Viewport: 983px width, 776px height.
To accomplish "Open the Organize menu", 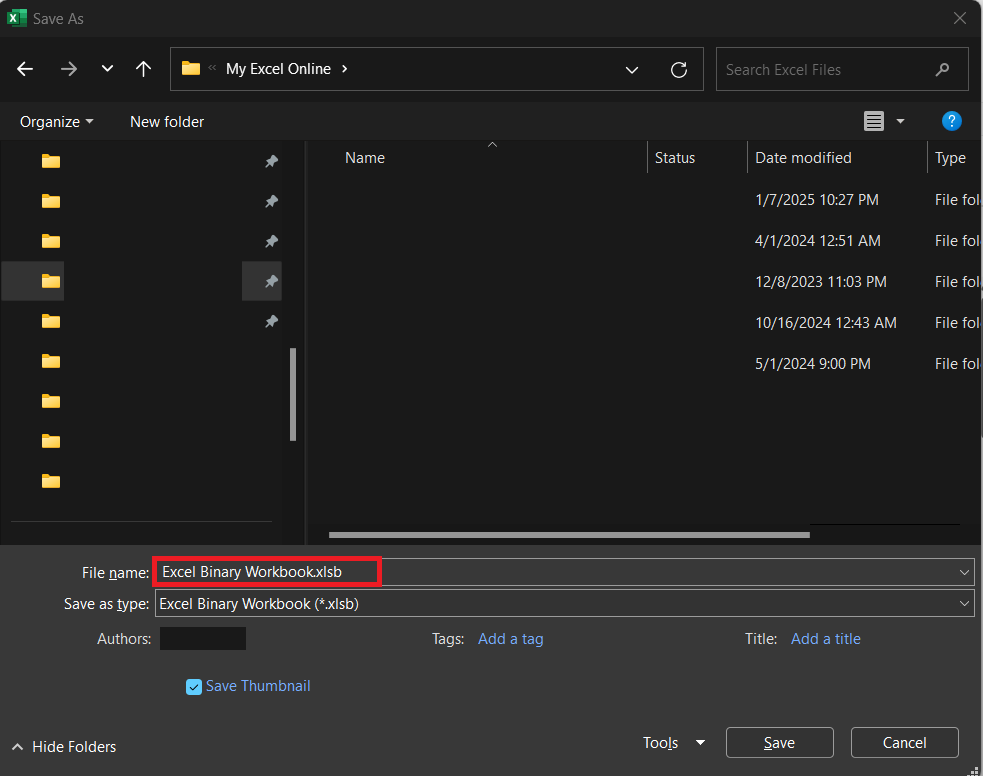I will [56, 122].
